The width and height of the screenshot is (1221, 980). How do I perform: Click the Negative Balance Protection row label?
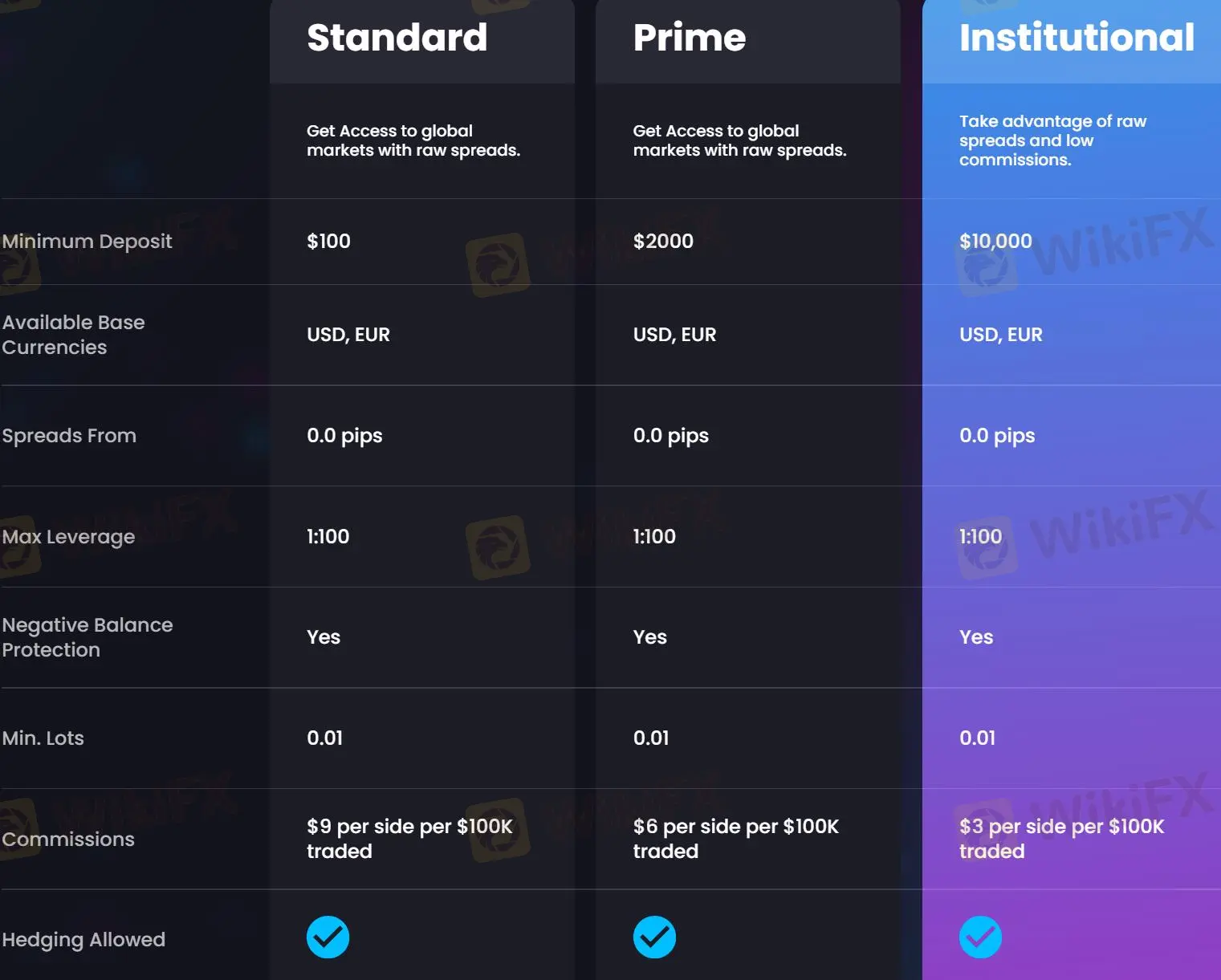pos(87,637)
